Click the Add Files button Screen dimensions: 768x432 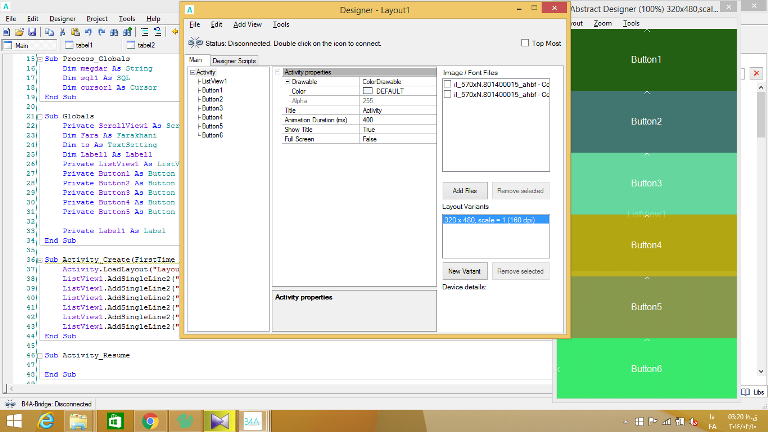tap(464, 191)
